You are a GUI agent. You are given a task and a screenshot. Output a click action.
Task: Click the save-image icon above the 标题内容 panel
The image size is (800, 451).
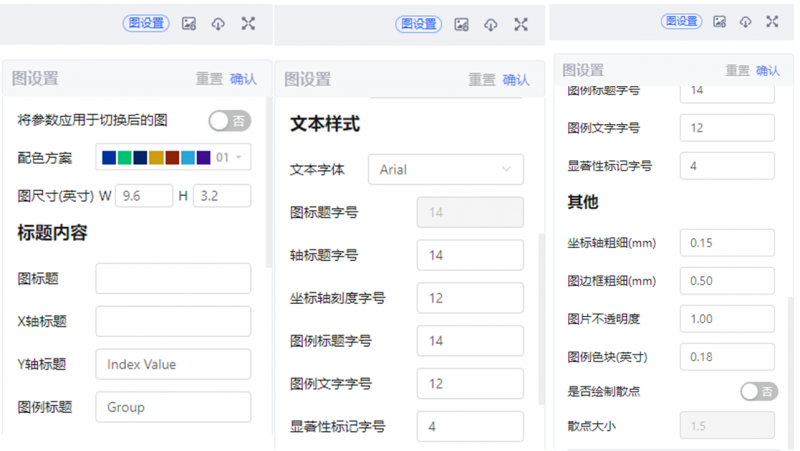coord(189,24)
